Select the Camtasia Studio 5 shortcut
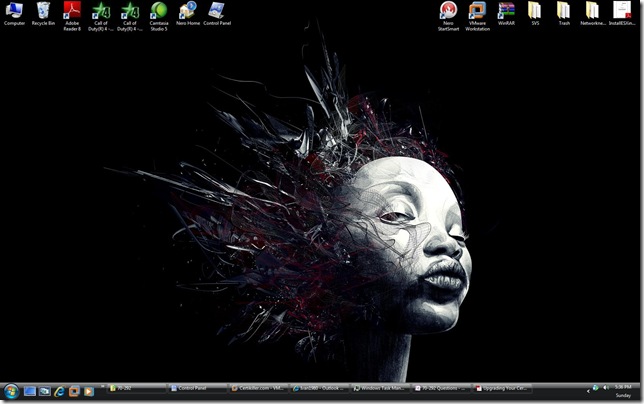 pyautogui.click(x=159, y=16)
